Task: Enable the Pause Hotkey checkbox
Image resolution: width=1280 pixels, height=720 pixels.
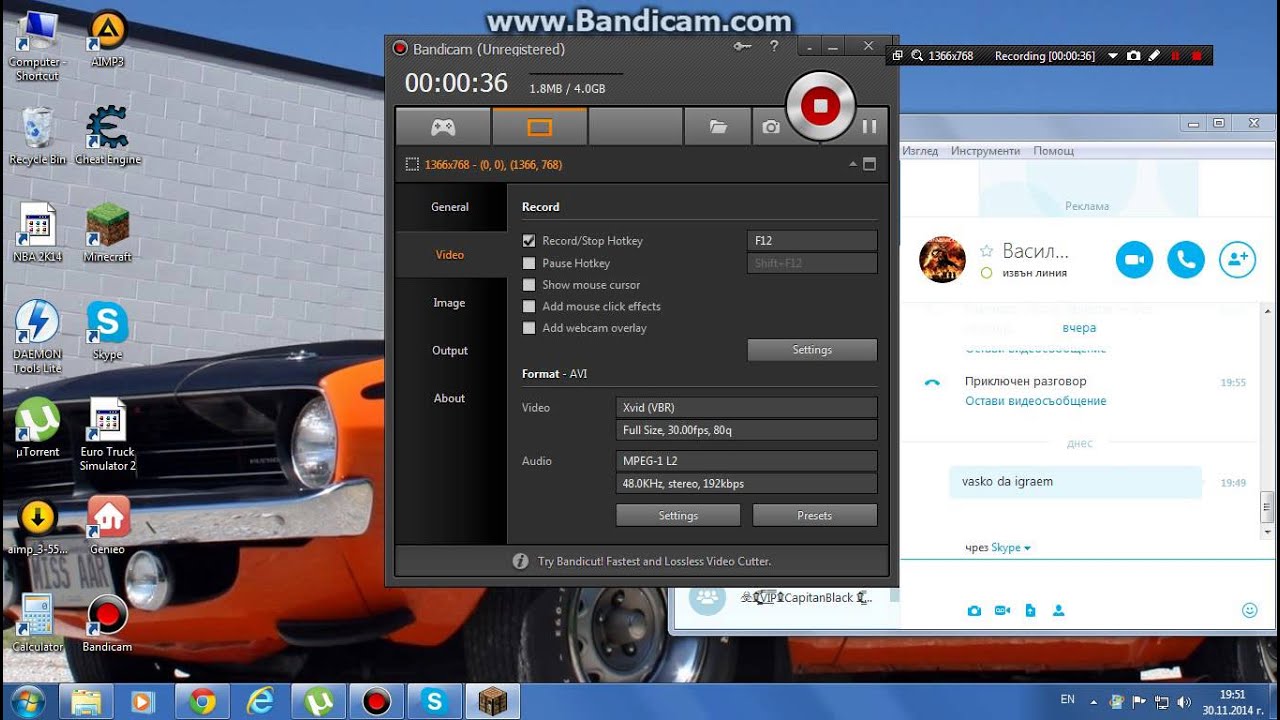Action: coord(529,263)
